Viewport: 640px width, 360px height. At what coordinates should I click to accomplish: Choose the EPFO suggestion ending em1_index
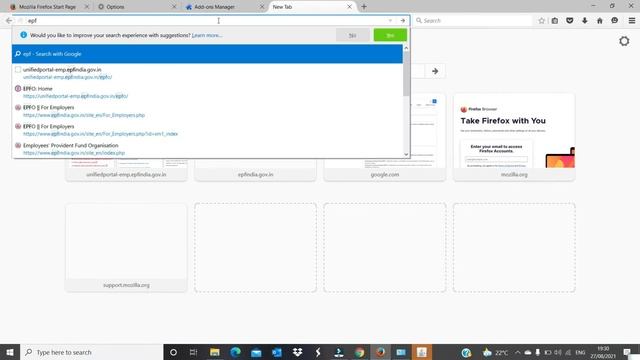[207, 130]
